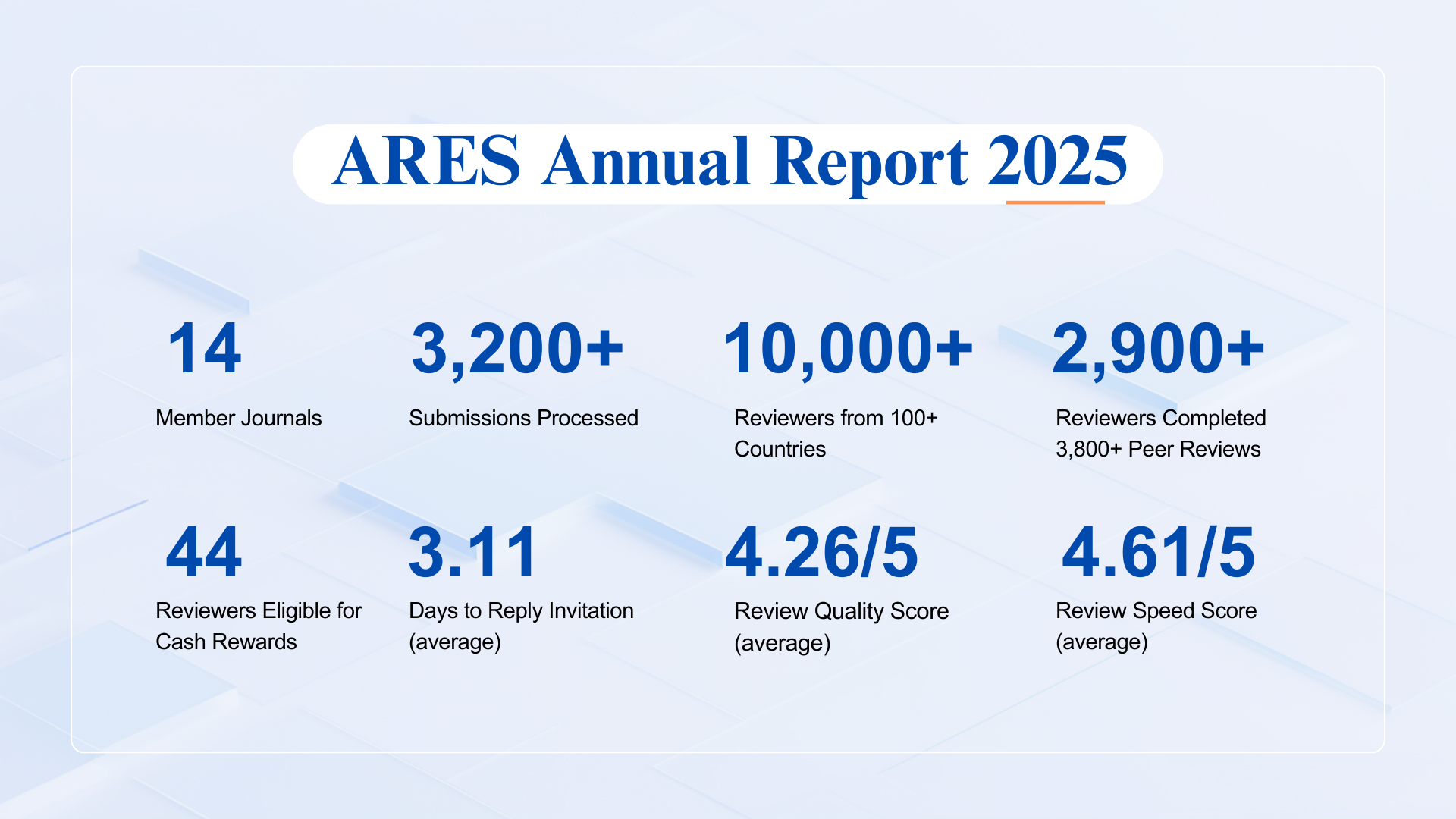The height and width of the screenshot is (819, 1456).
Task: Click the number 44 statistic
Action: (x=203, y=552)
